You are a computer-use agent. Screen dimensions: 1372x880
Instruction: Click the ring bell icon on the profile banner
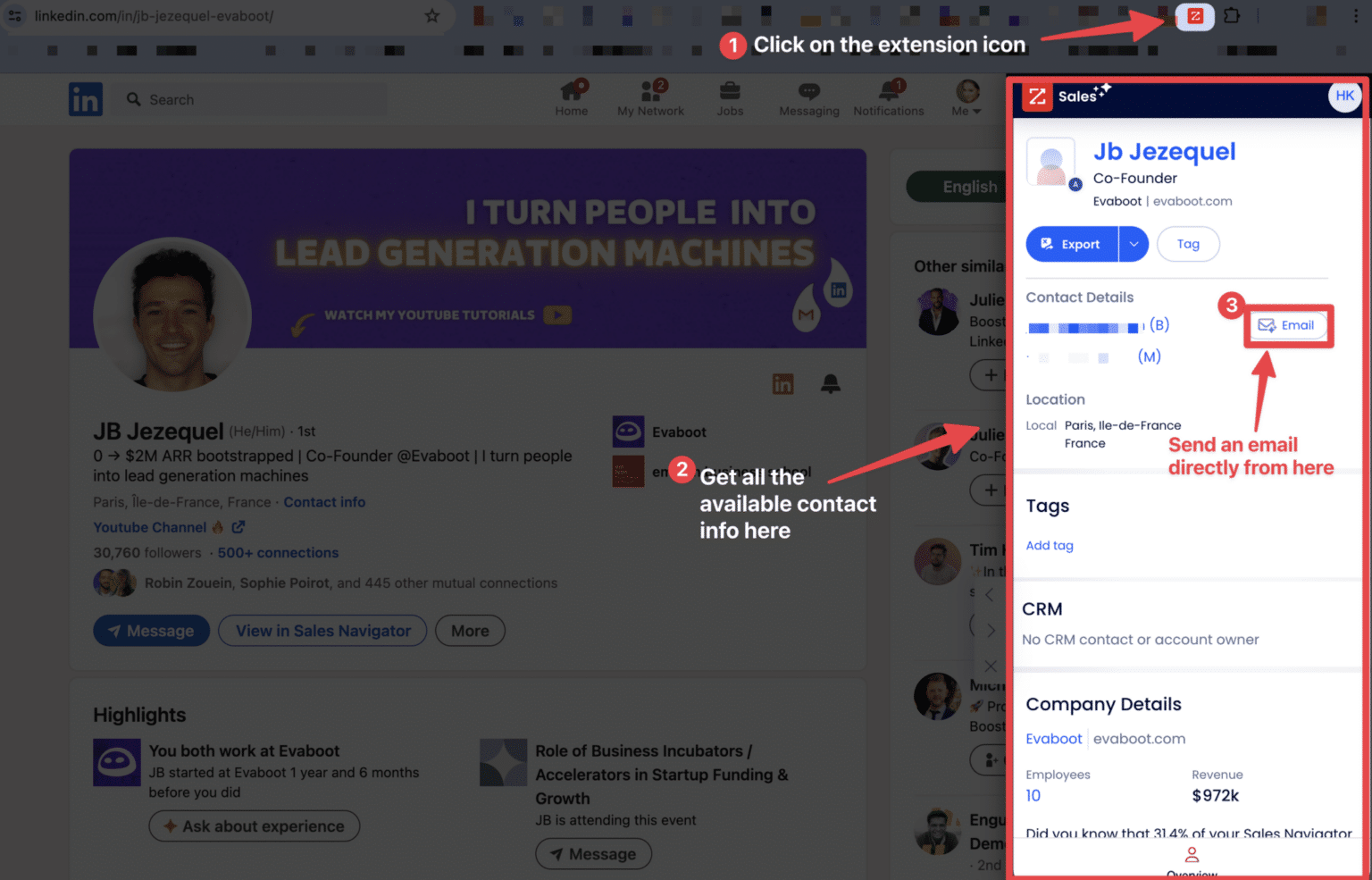[830, 383]
